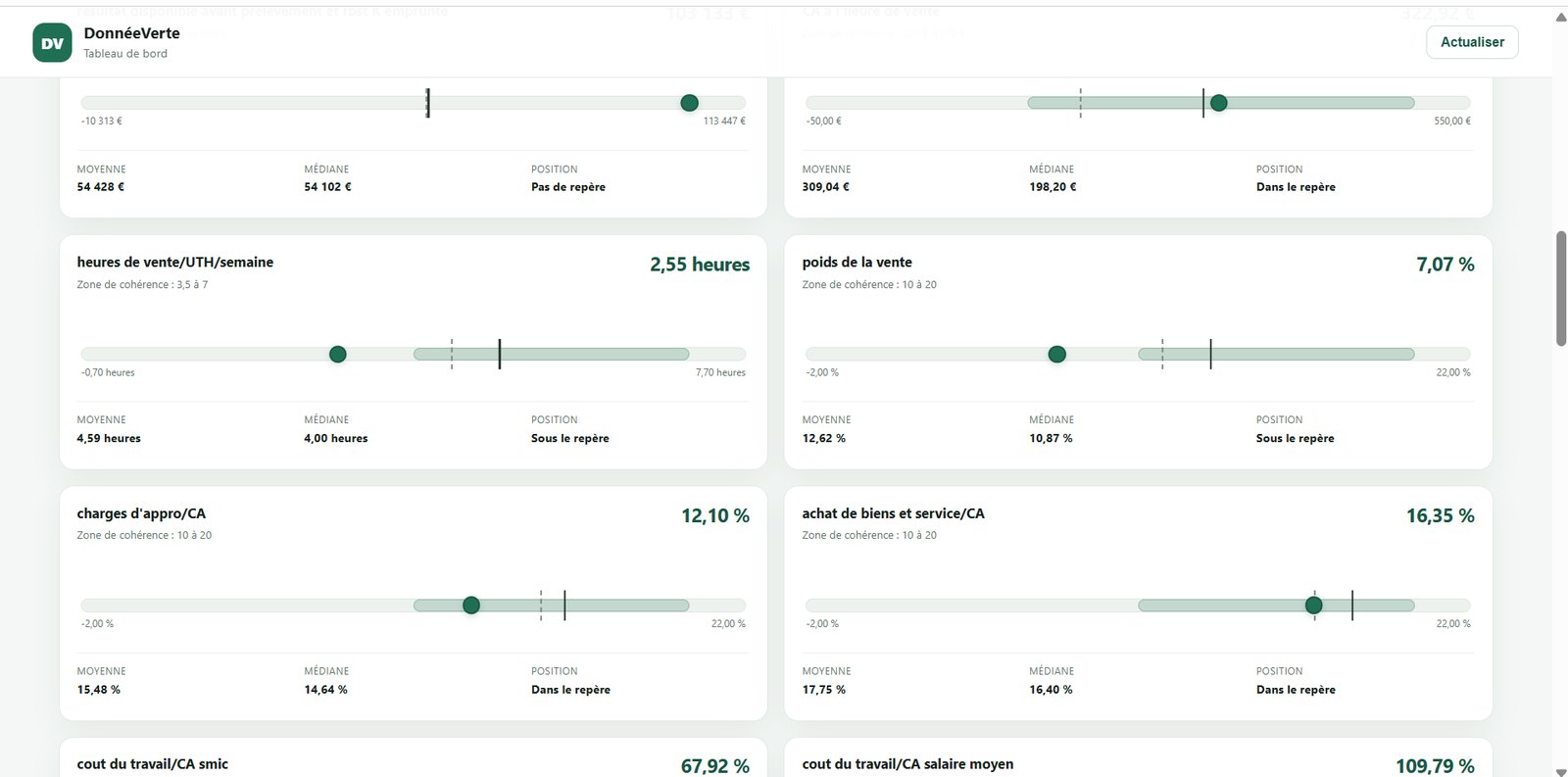
Task: Click the 'Tableau de bord' subtitle
Action: 125,54
